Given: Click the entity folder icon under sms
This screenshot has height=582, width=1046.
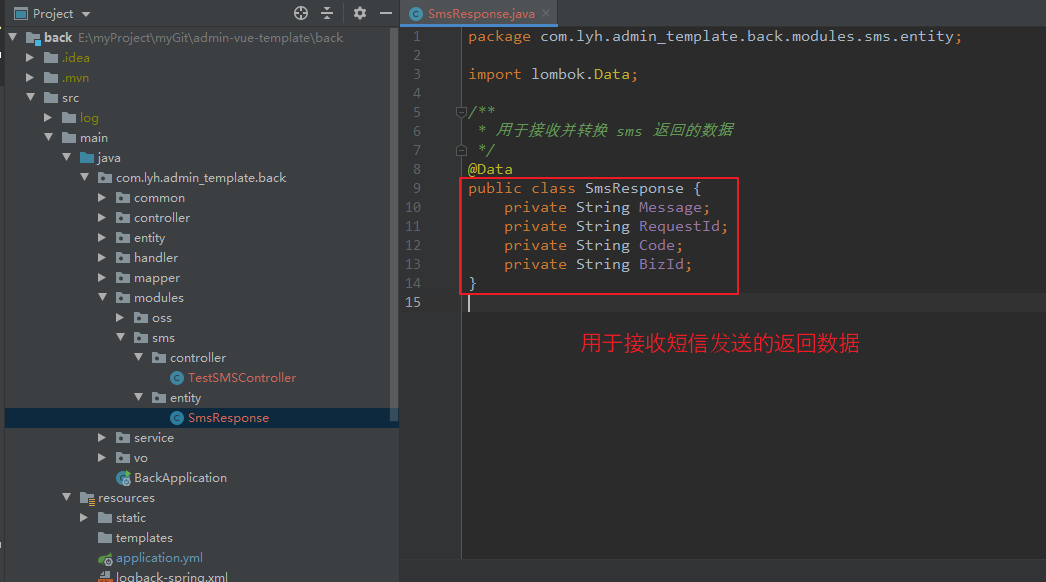Looking at the screenshot, I should (159, 398).
